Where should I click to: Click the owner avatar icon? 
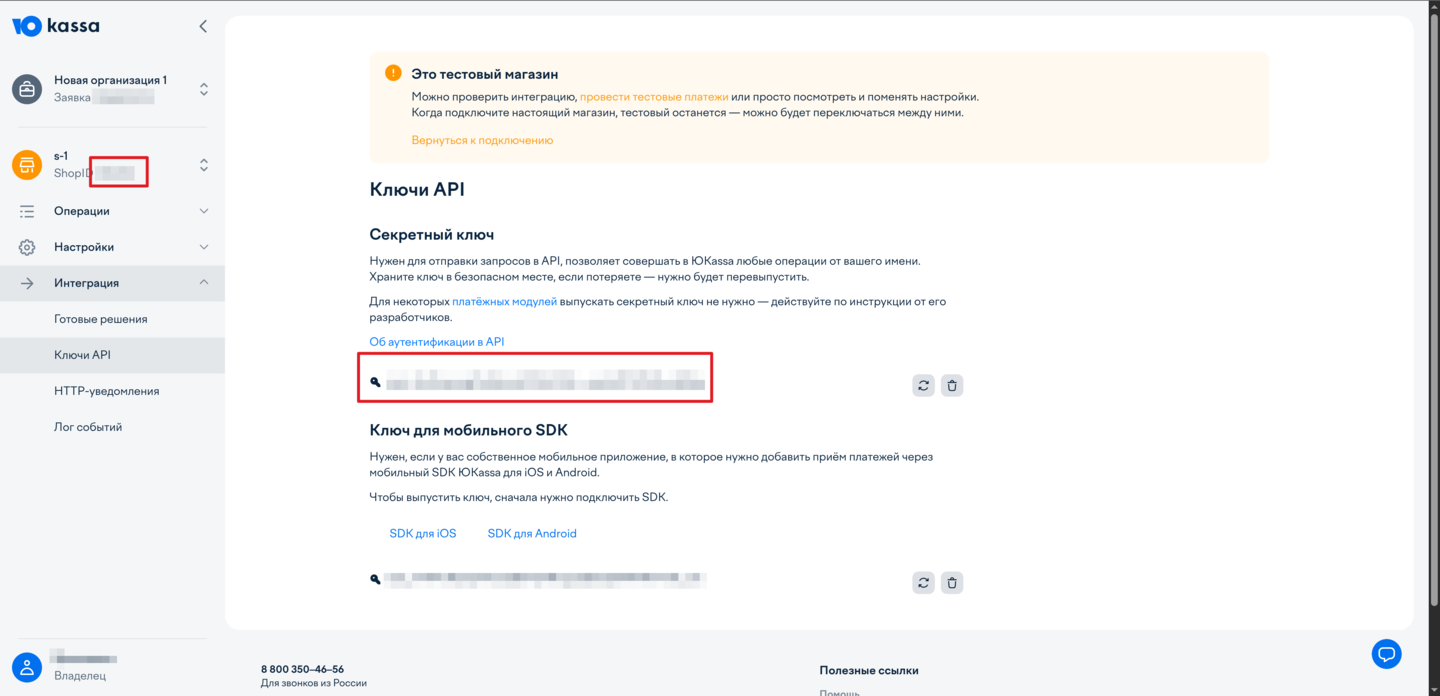pos(26,666)
